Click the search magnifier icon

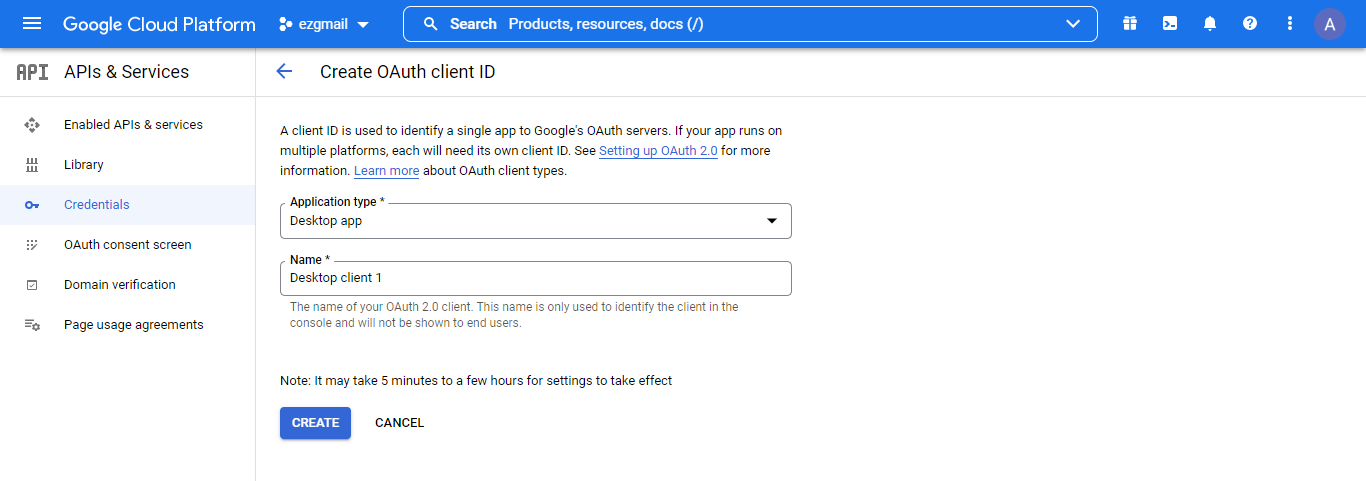431,24
